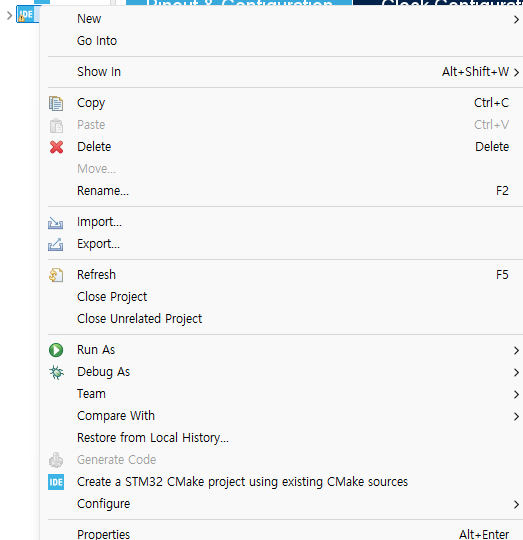This screenshot has width=523, height=540.
Task: Choose Close Project
Action: [x=112, y=297]
